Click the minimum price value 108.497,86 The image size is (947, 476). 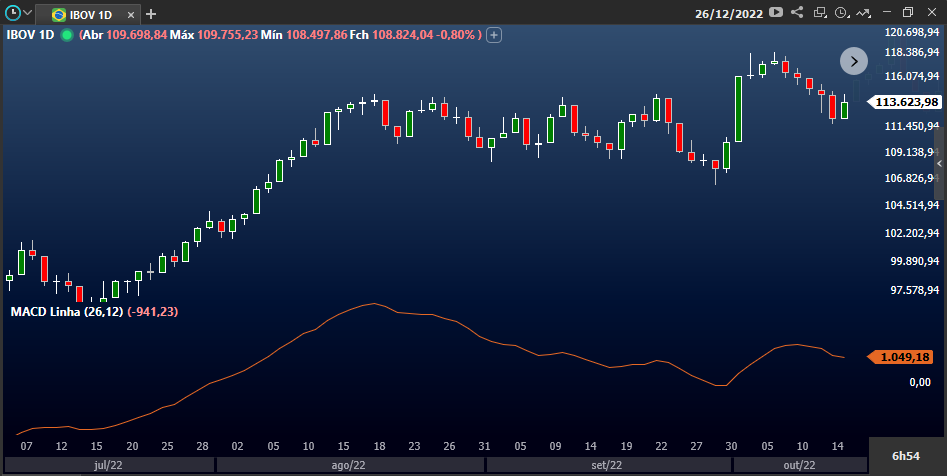[x=316, y=34]
